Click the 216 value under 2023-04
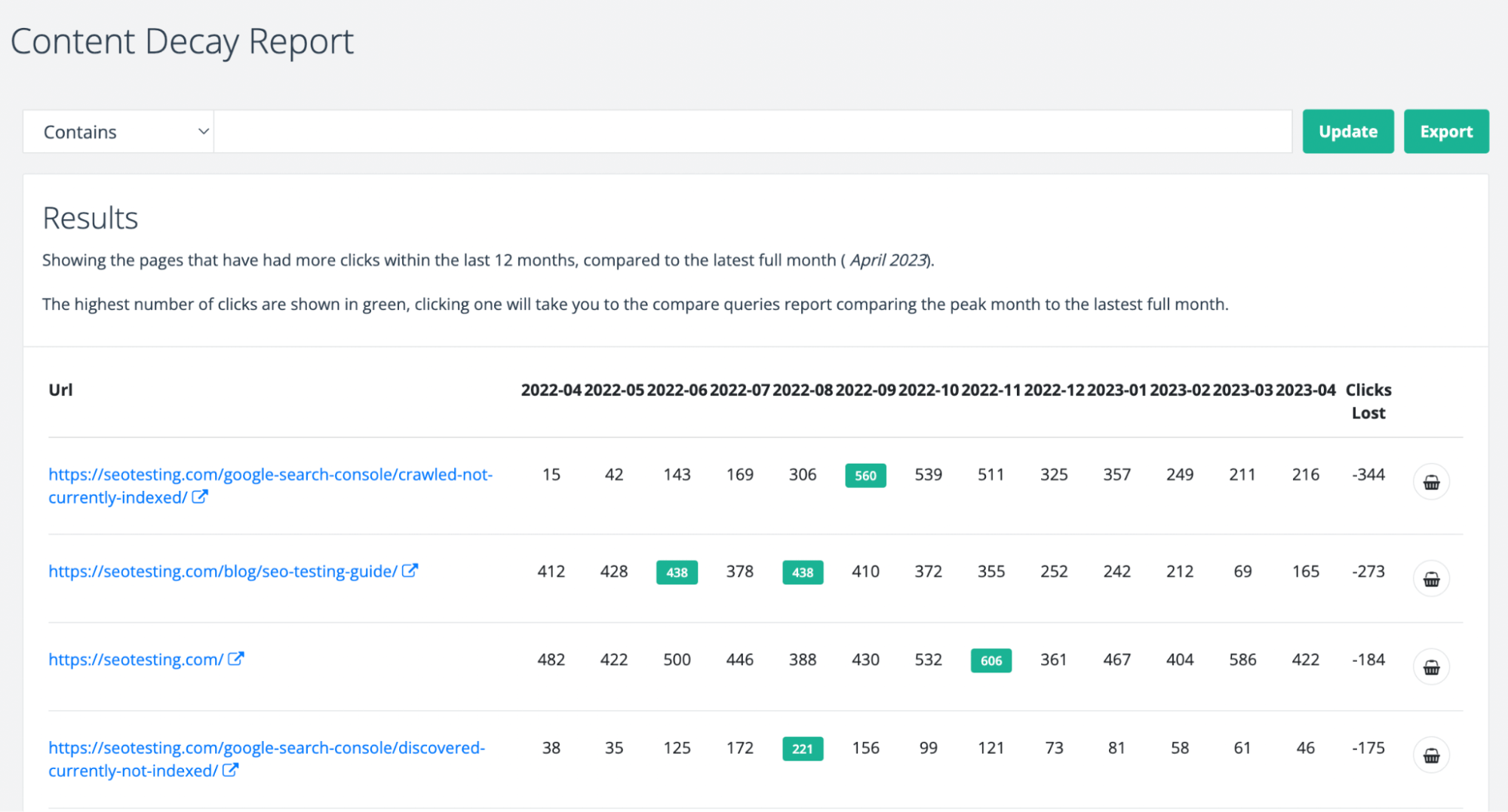The width and height of the screenshot is (1508, 812). 1306,475
